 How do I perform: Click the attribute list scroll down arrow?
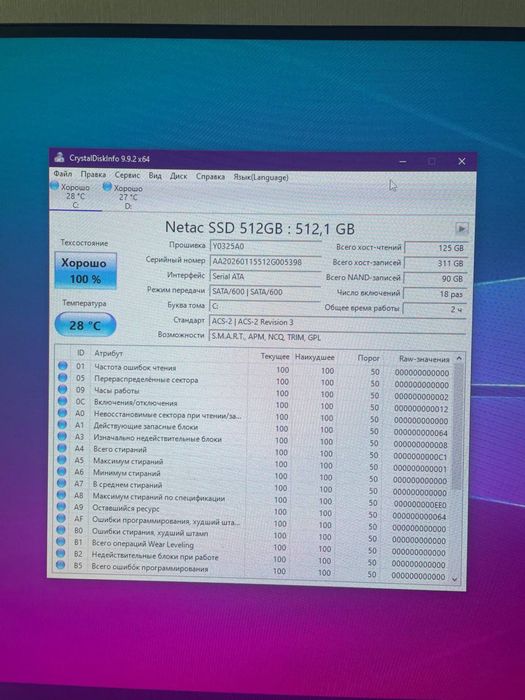coord(455,579)
